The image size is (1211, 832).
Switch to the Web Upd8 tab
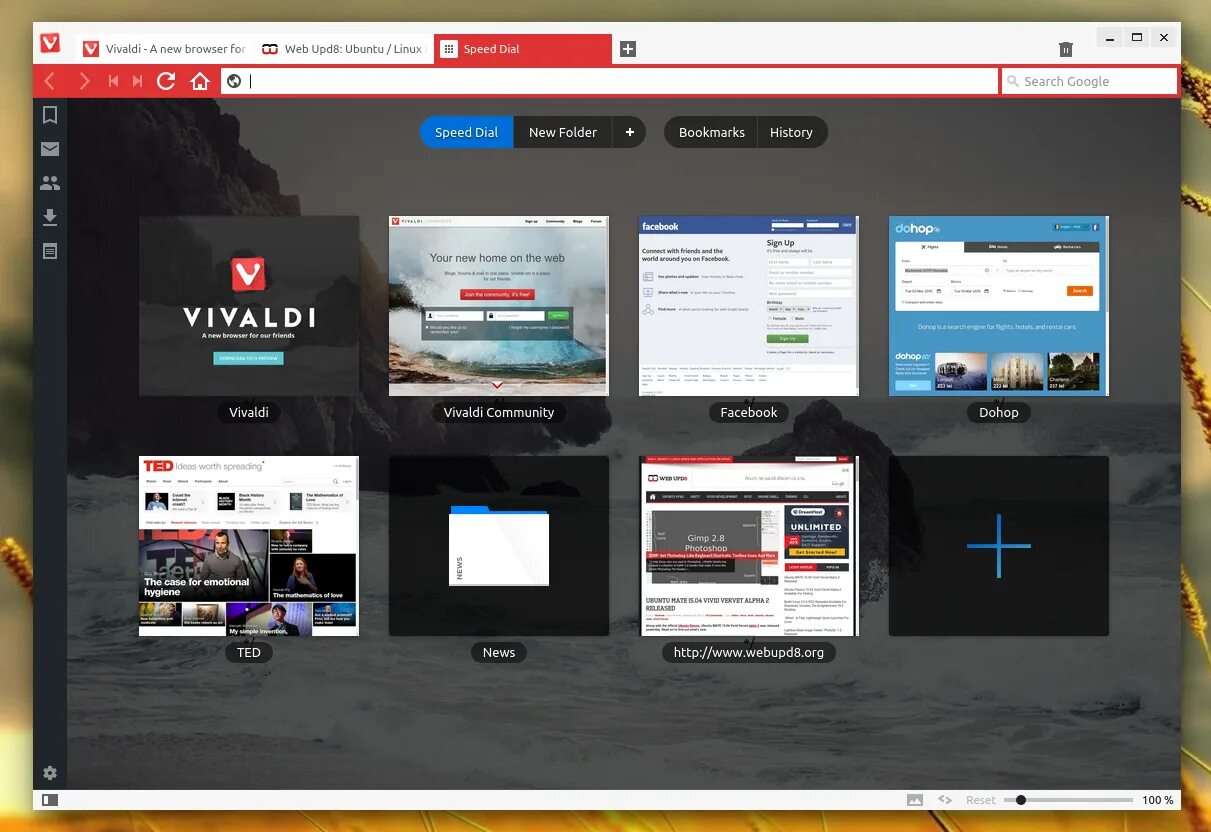click(x=343, y=49)
